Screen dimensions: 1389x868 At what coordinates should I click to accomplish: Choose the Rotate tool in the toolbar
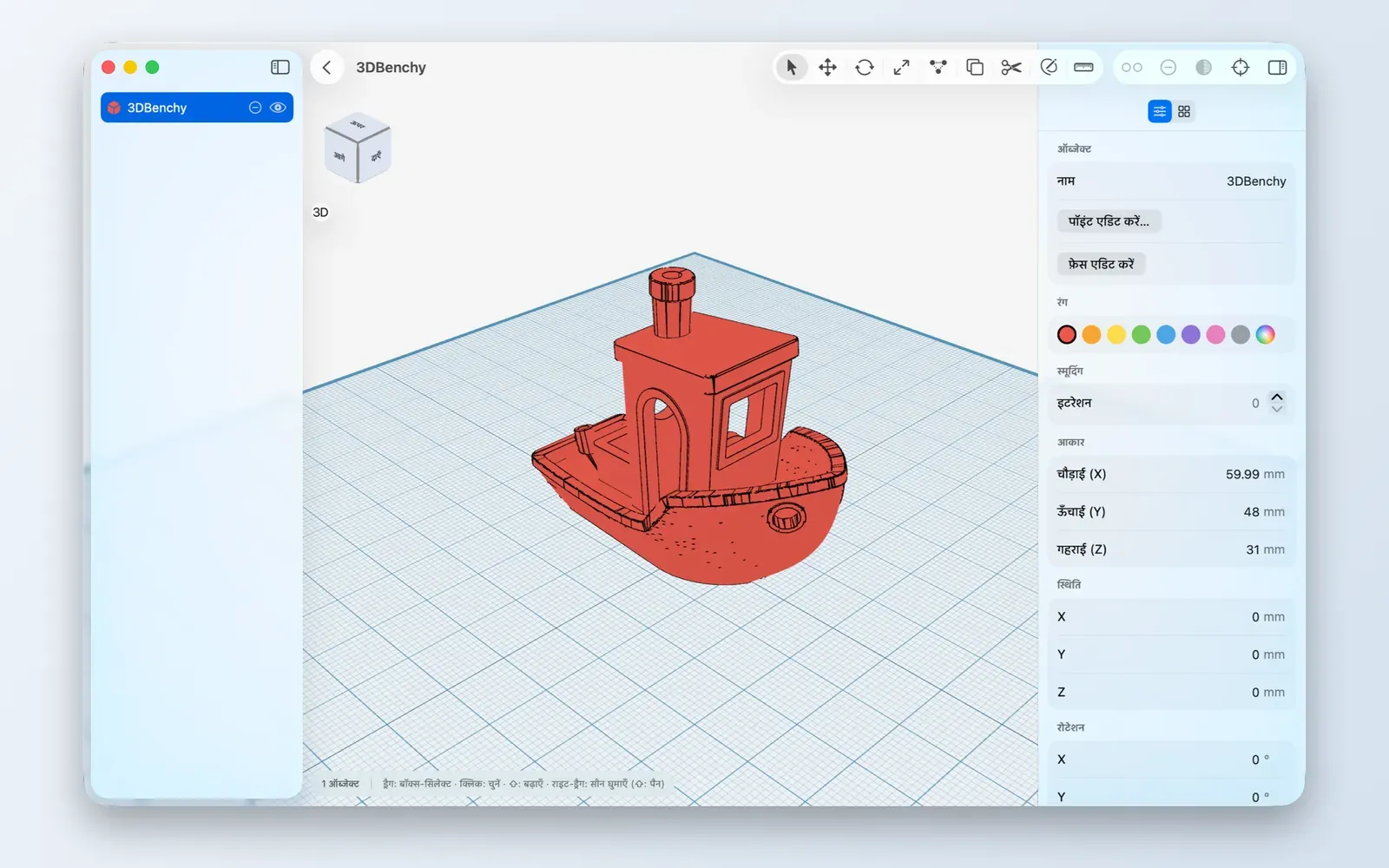[x=865, y=67]
